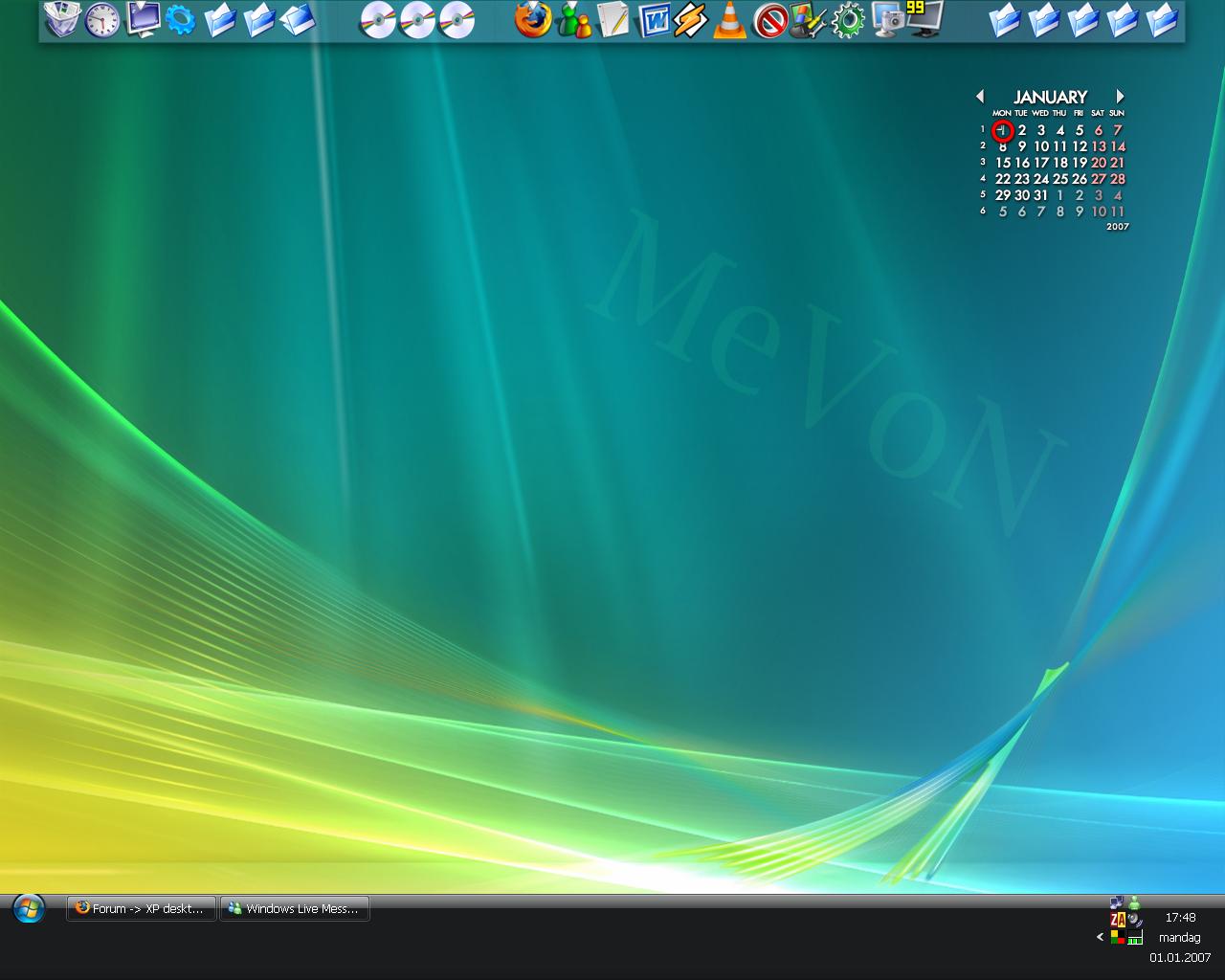Select date 28 on the calendar

point(1118,179)
